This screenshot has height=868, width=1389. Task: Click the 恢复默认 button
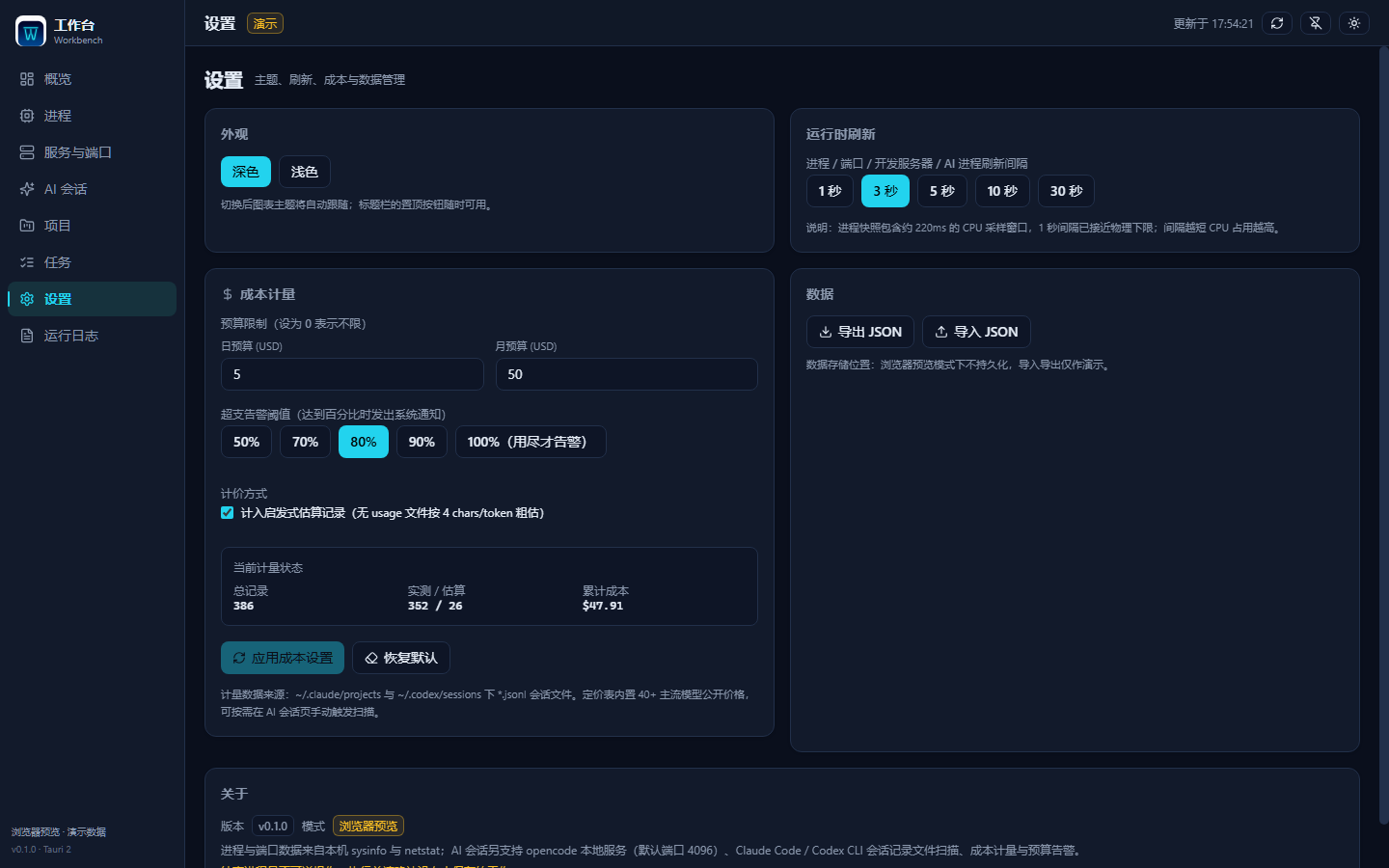coord(401,658)
